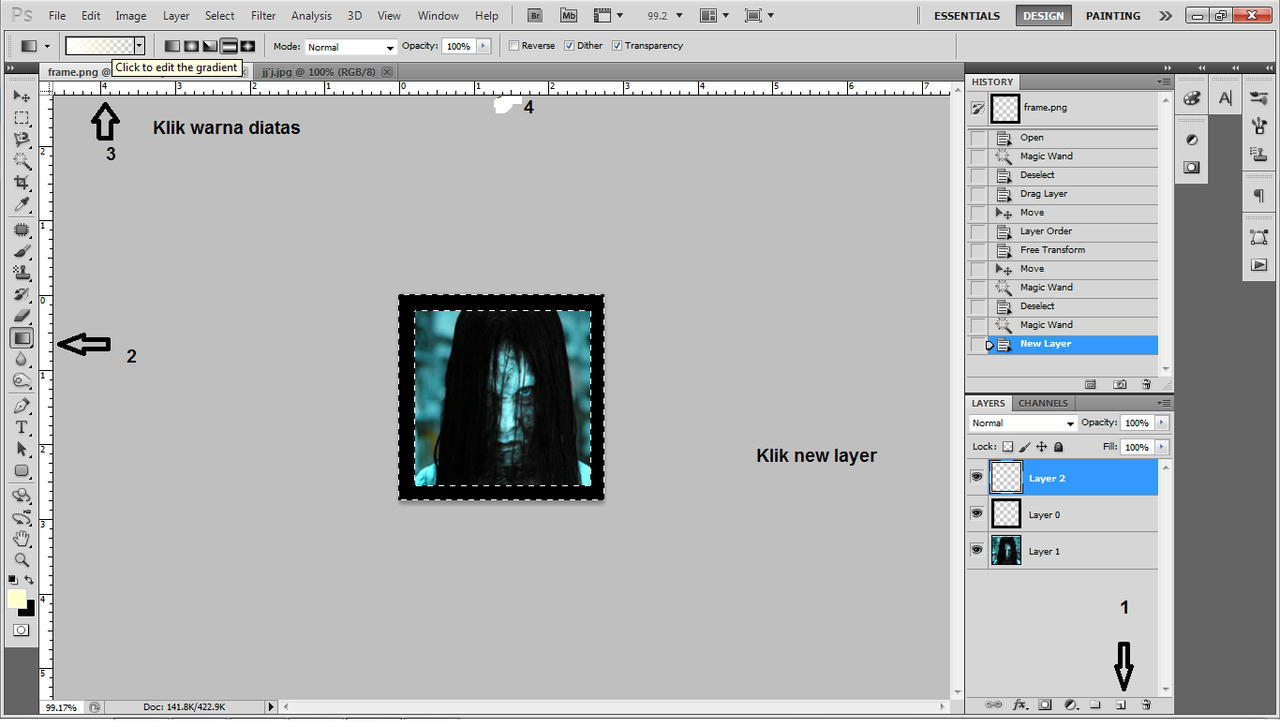This screenshot has width=1280, height=727.
Task: Select the Hand tool
Action: pyautogui.click(x=22, y=537)
